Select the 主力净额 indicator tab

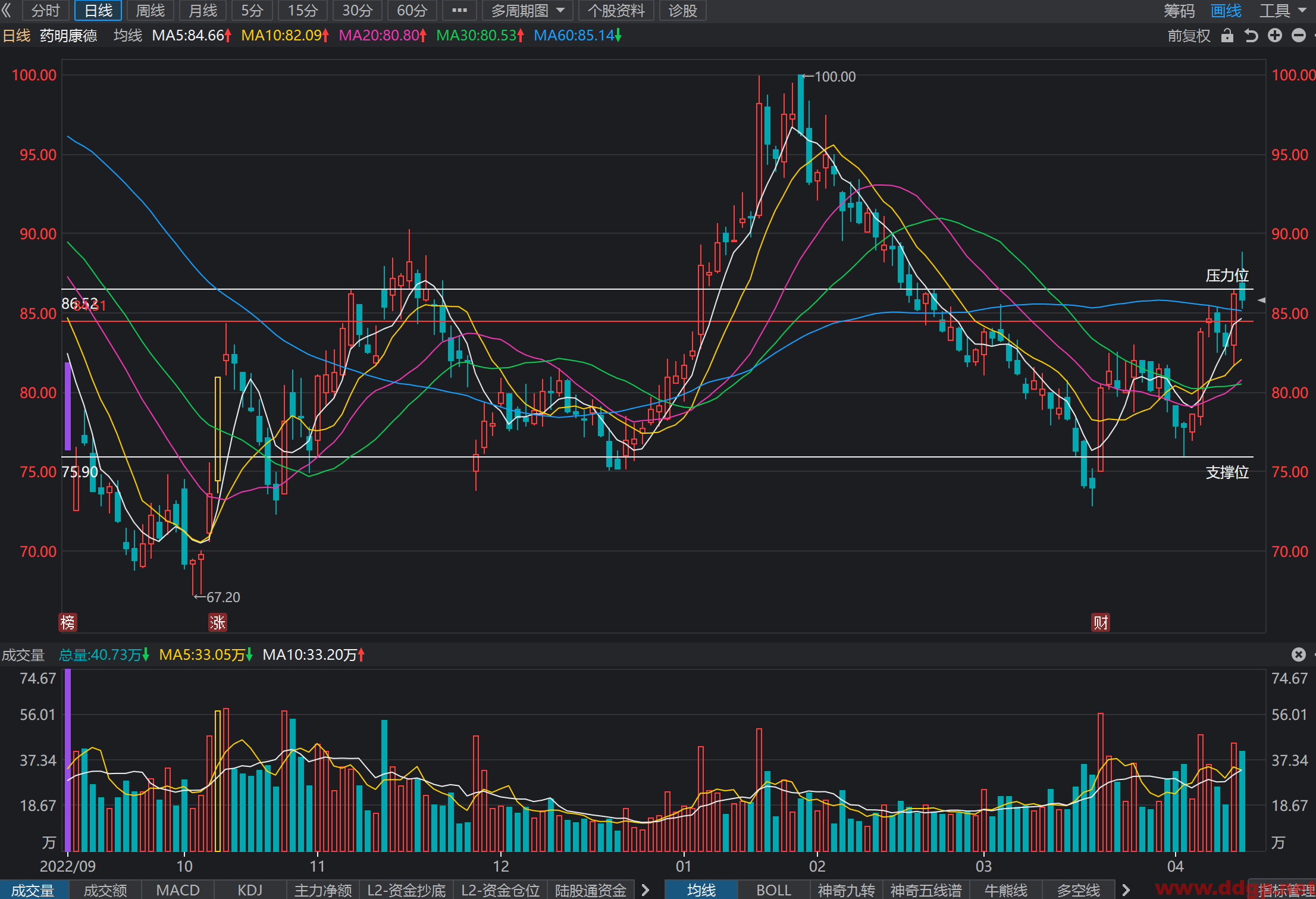coord(323,890)
